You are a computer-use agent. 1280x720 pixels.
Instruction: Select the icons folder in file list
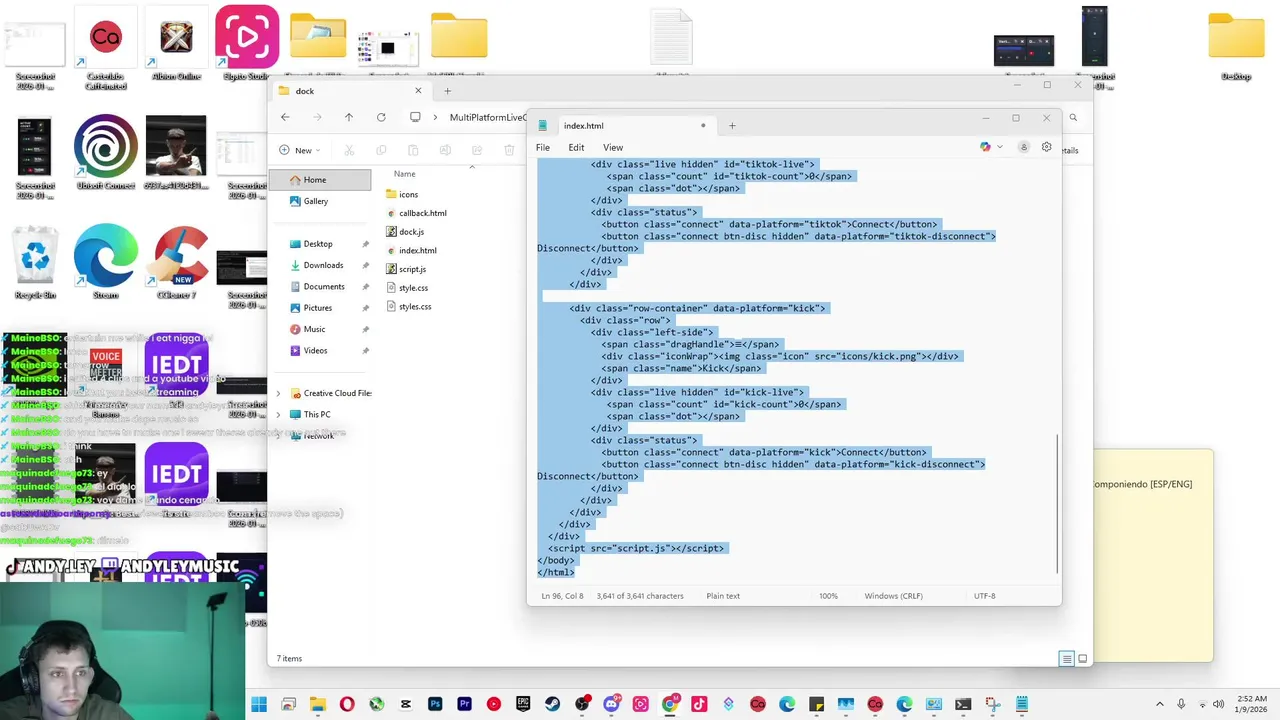tap(402, 194)
